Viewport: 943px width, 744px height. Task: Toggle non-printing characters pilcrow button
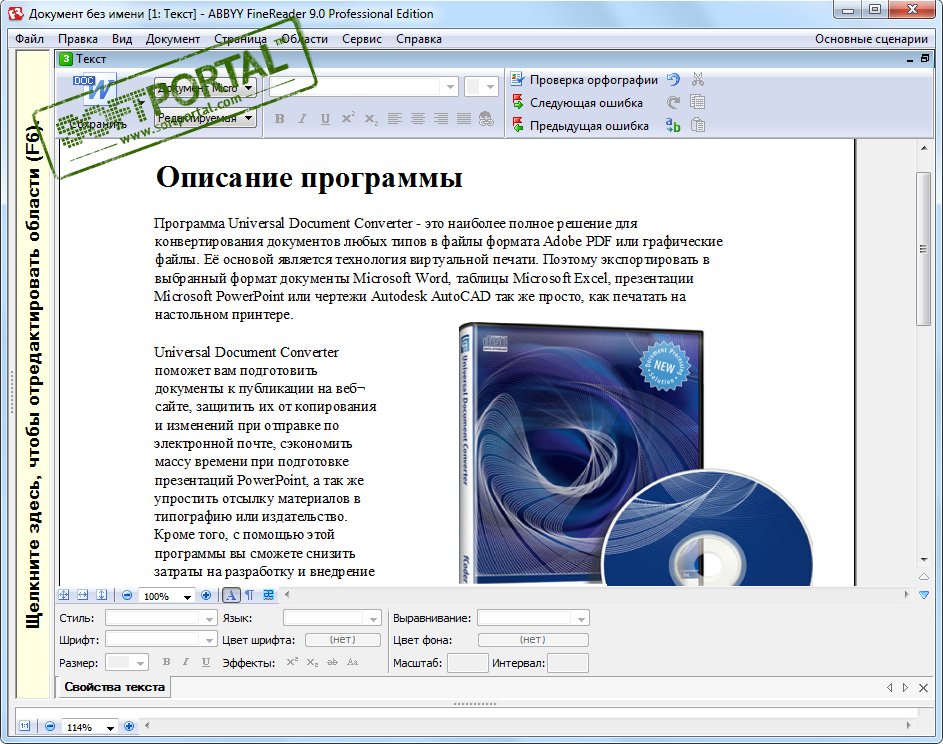(249, 595)
